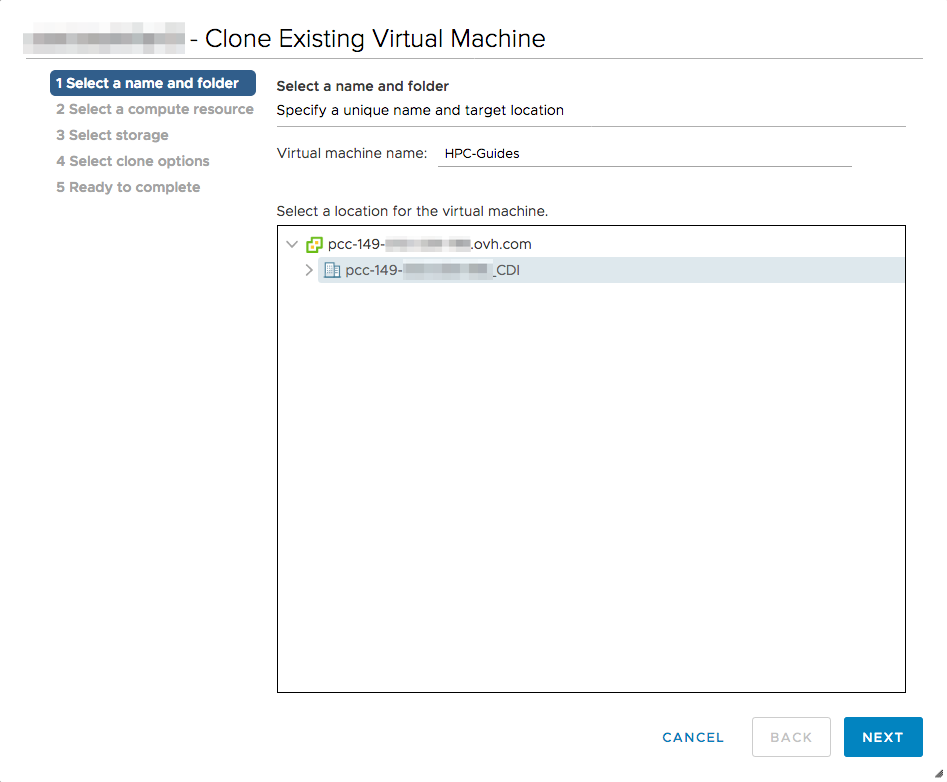Viewport: 947px width, 782px height.
Task: Click inside the location selection panel
Action: (590, 450)
